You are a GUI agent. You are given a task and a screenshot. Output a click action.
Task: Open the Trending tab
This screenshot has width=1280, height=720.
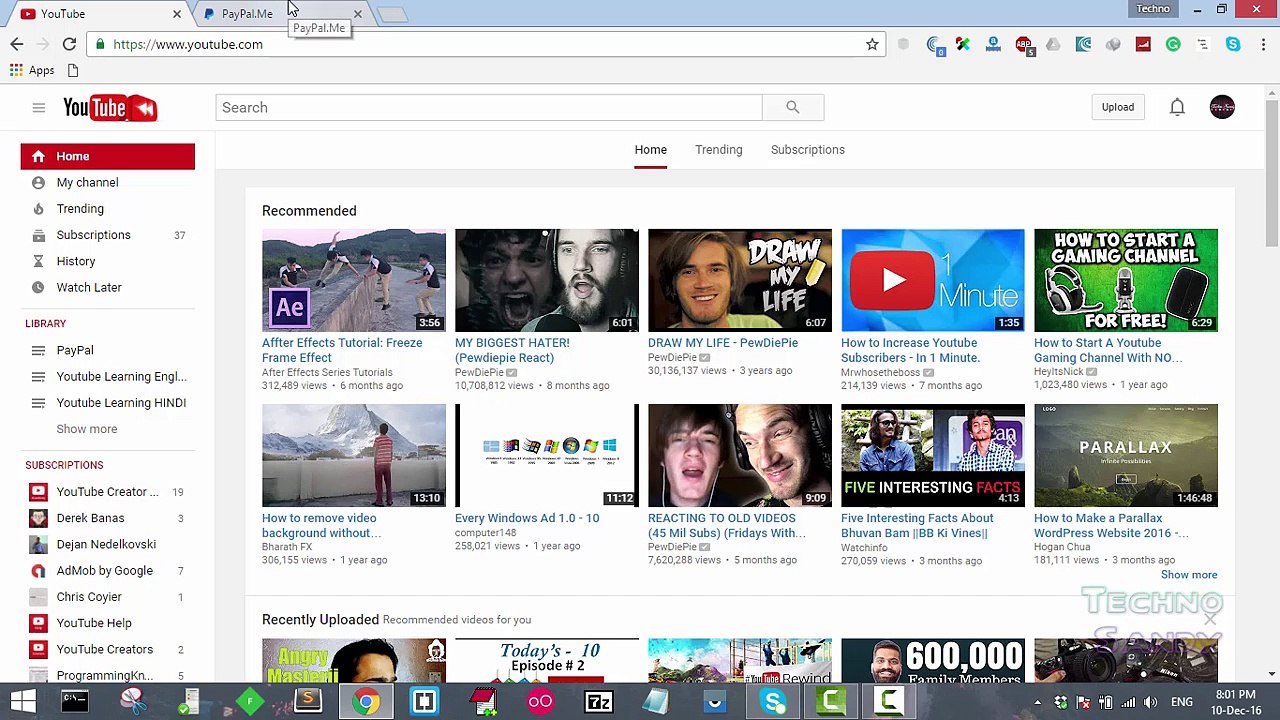(719, 150)
